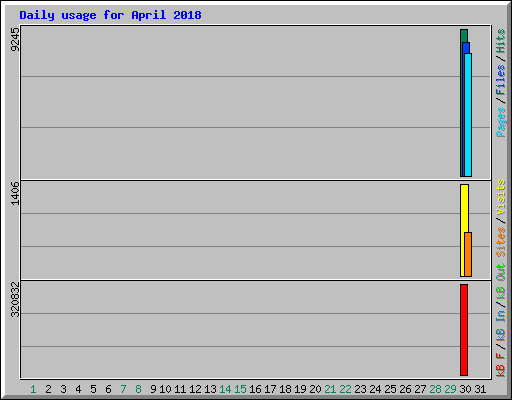
Task: Click day 30 on the x-axis
Action: [465, 389]
